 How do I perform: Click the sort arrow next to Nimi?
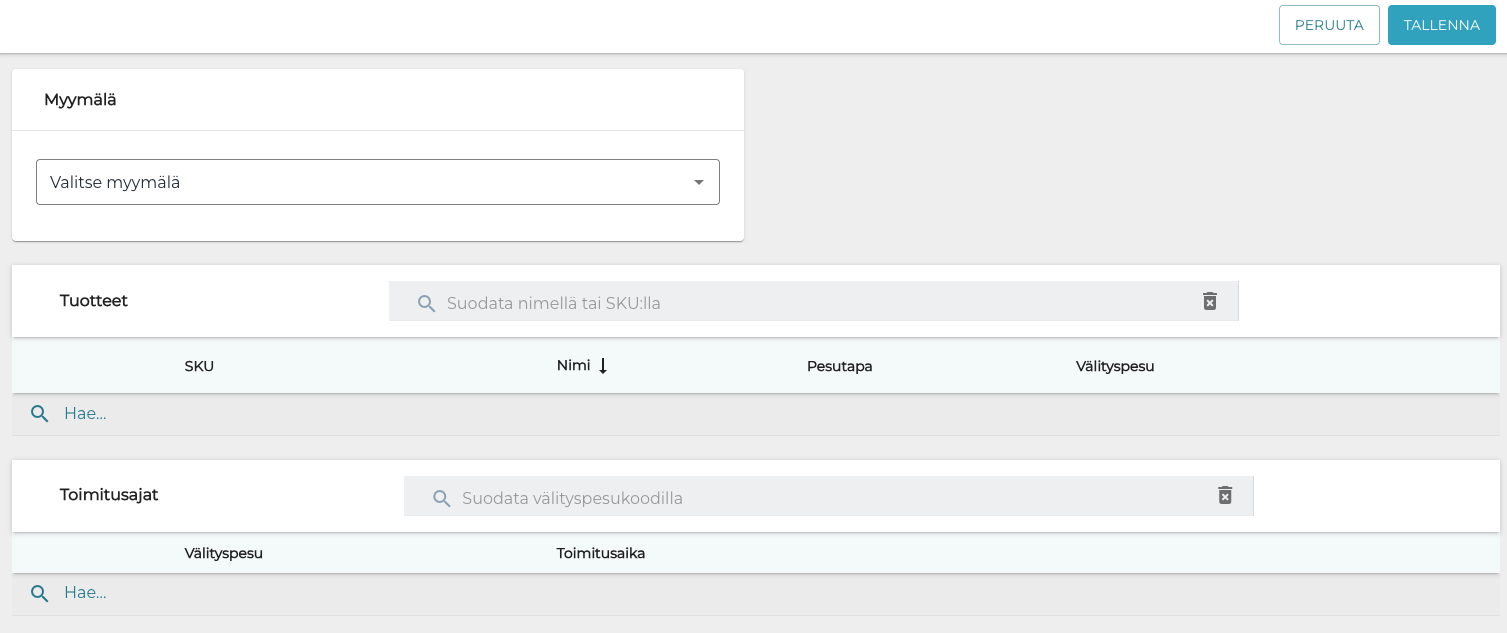[x=603, y=366]
